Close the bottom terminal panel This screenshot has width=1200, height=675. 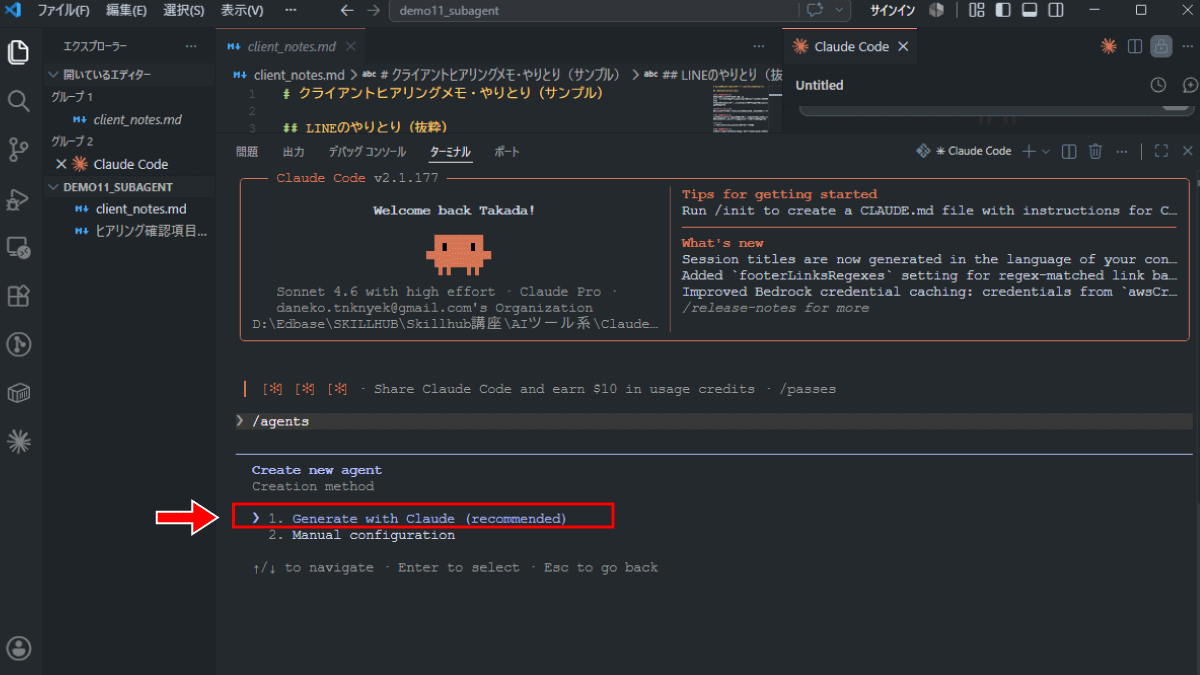[x=1188, y=151]
